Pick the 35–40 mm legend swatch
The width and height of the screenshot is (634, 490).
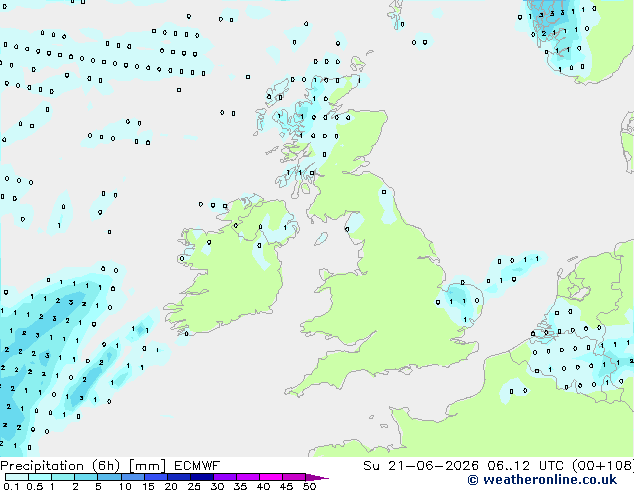pyautogui.click(x=248, y=477)
